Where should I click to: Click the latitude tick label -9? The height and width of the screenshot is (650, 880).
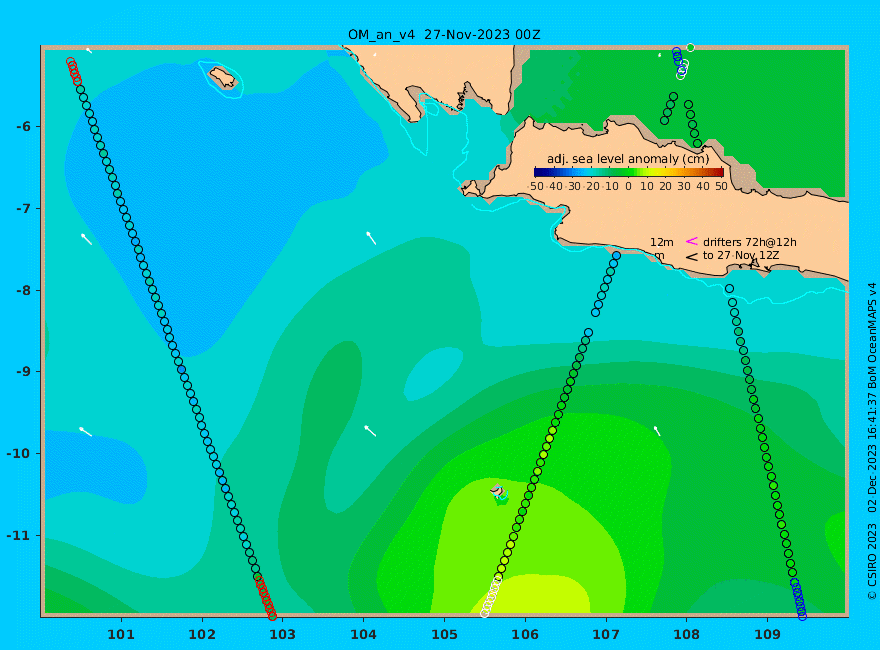point(23,372)
